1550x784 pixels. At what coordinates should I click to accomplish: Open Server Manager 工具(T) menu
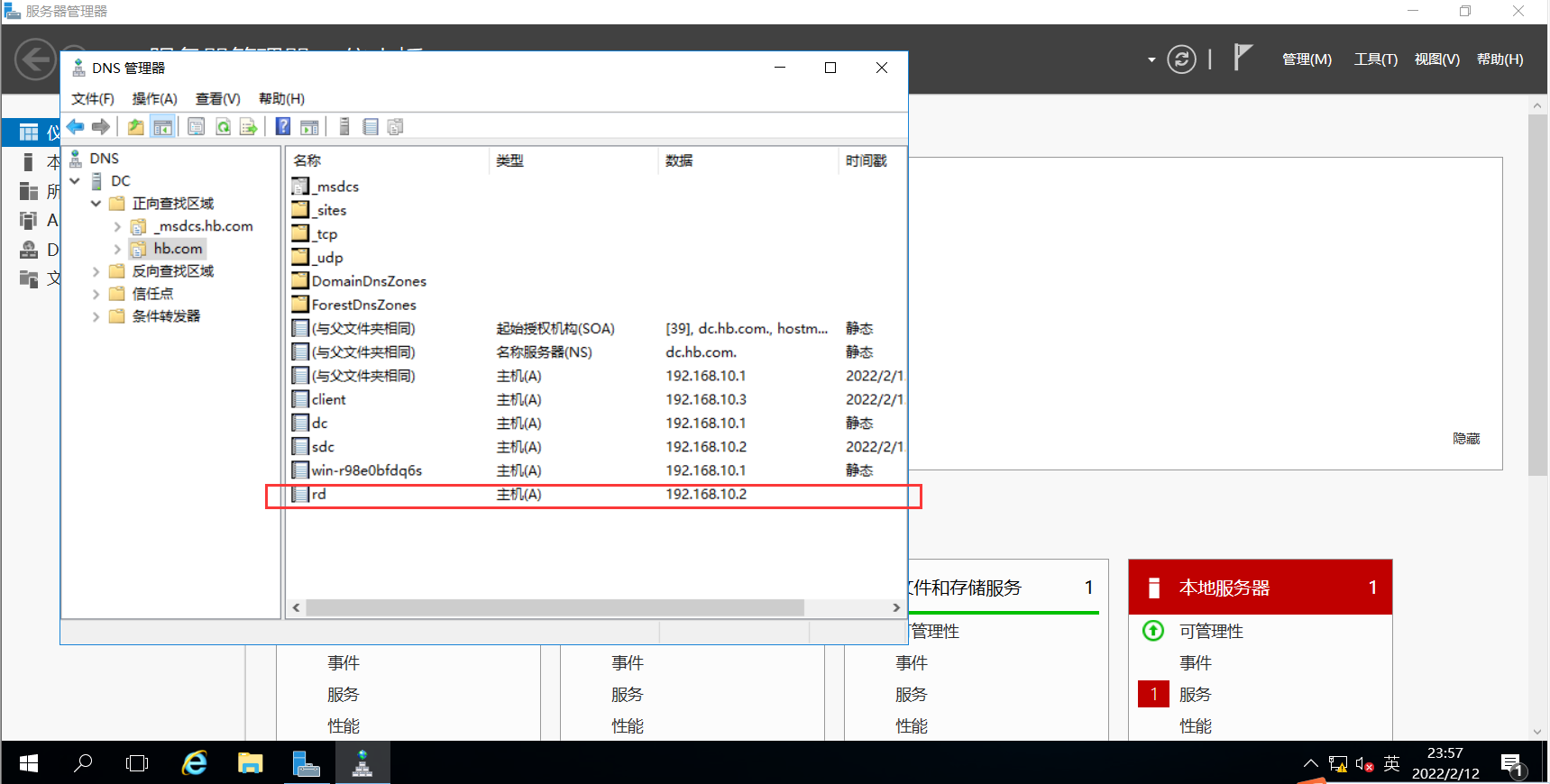[x=1376, y=59]
